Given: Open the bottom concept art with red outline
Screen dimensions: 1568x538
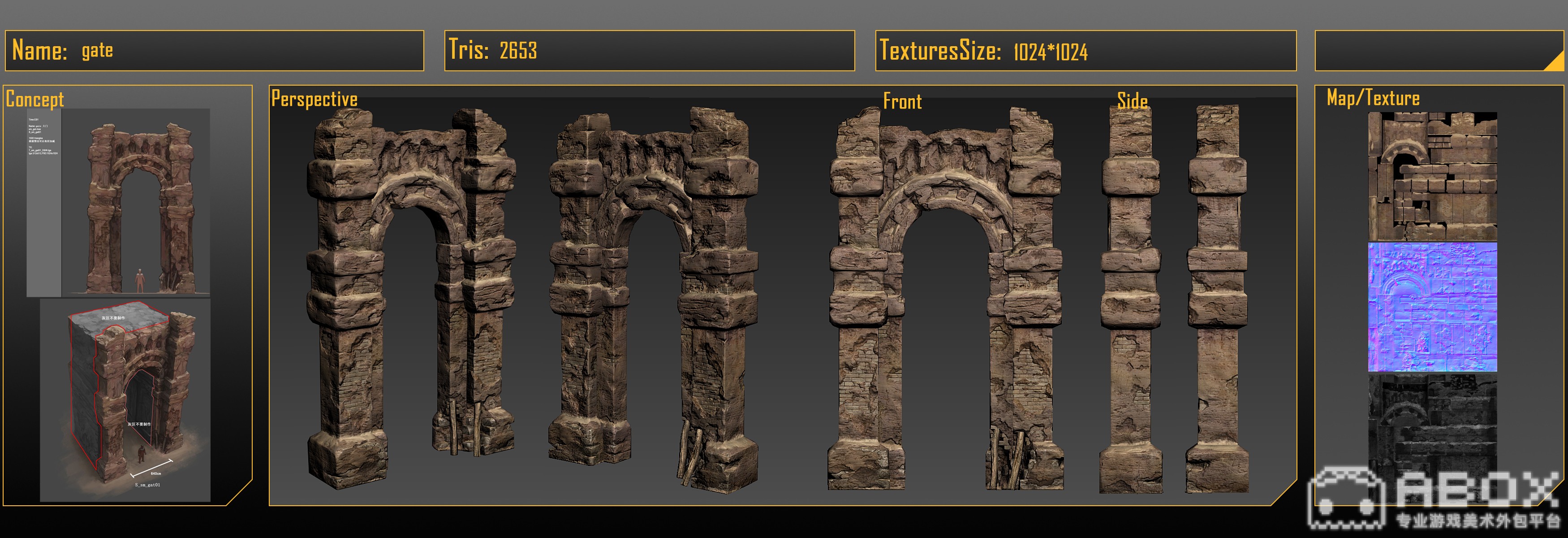Looking at the screenshot, I should (x=125, y=400).
